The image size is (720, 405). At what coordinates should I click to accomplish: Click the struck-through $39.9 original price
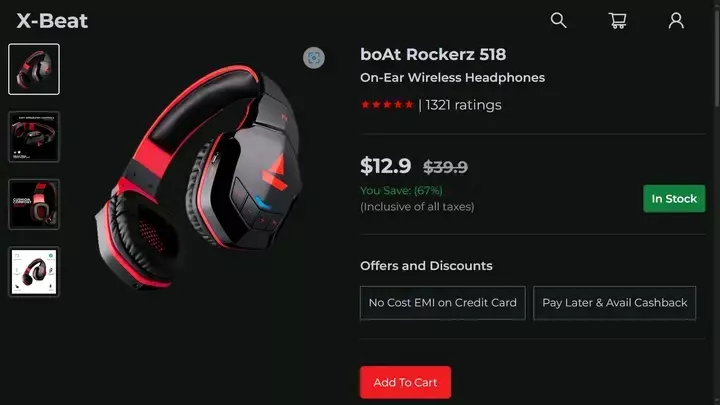[x=445, y=167]
